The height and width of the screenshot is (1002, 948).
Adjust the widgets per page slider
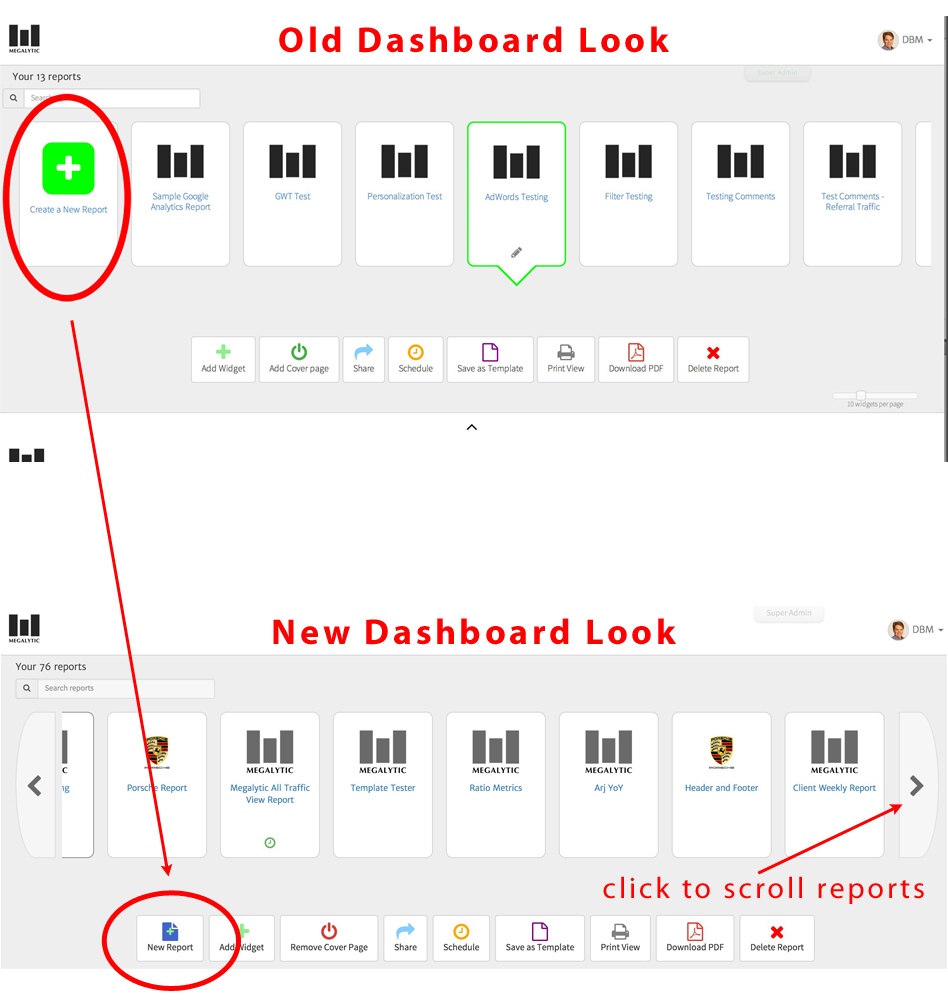click(861, 396)
